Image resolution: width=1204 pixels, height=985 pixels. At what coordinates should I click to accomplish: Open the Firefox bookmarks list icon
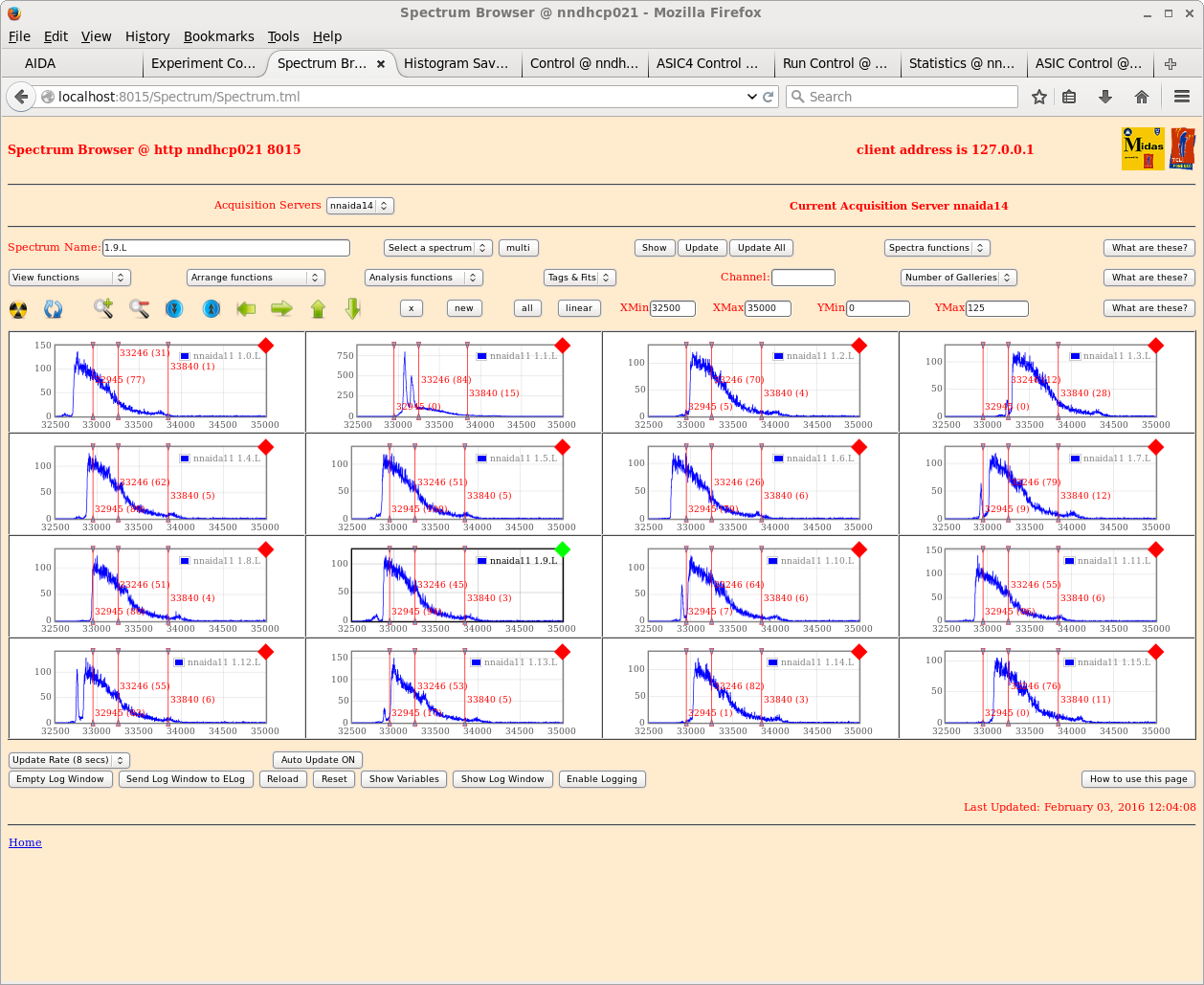click(x=1070, y=97)
